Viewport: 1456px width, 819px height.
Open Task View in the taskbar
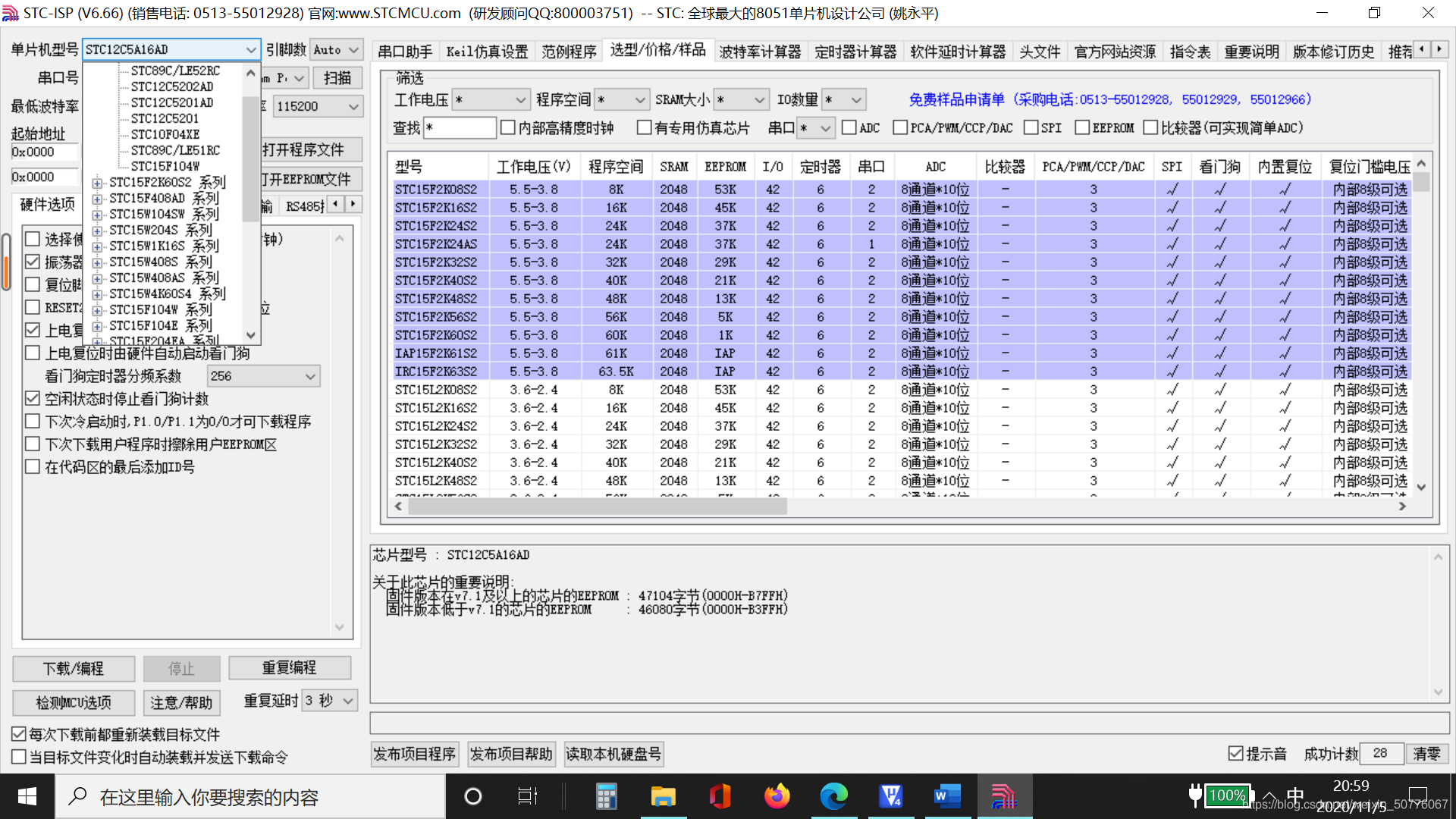coord(527,796)
